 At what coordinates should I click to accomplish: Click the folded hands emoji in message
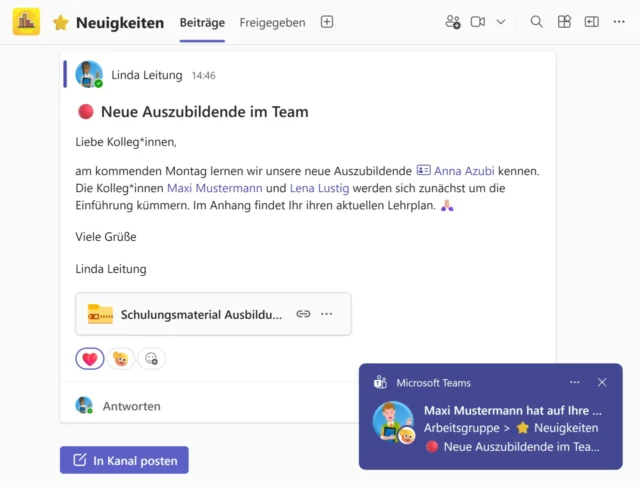[447, 205]
